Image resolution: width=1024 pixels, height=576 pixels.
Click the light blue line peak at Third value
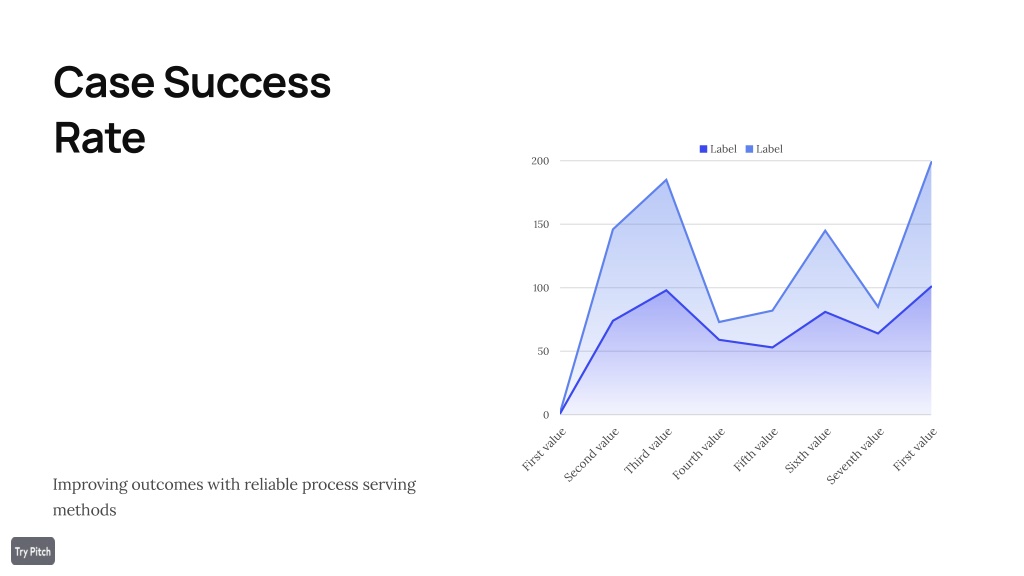point(666,180)
